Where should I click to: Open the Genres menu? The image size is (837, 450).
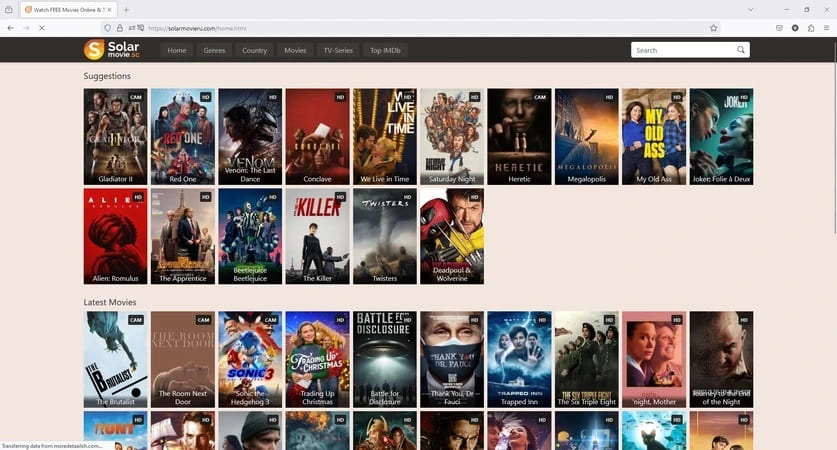coord(214,50)
